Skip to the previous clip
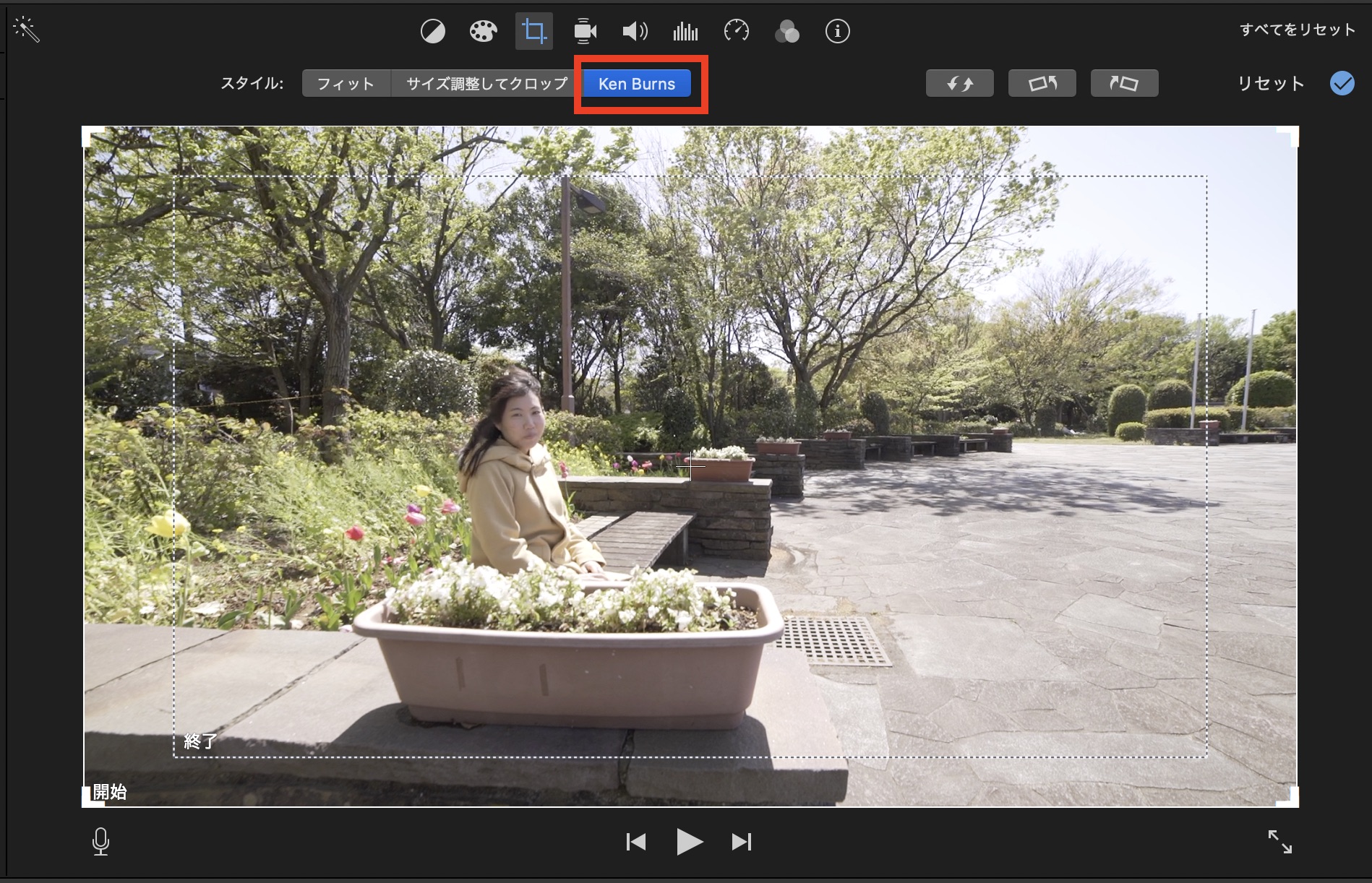This screenshot has height=883, width=1372. click(x=636, y=842)
